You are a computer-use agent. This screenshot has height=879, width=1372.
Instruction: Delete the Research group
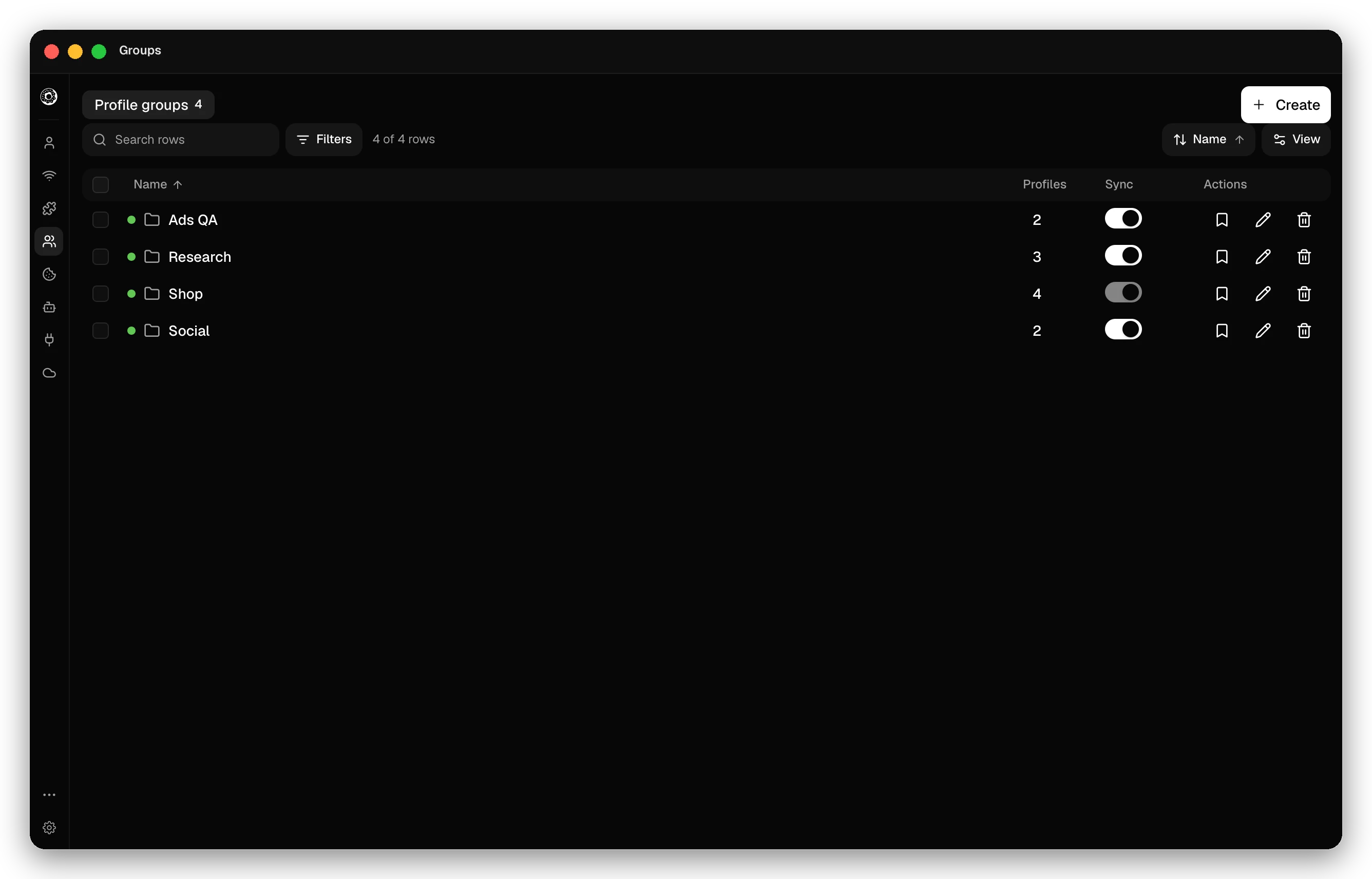point(1304,257)
